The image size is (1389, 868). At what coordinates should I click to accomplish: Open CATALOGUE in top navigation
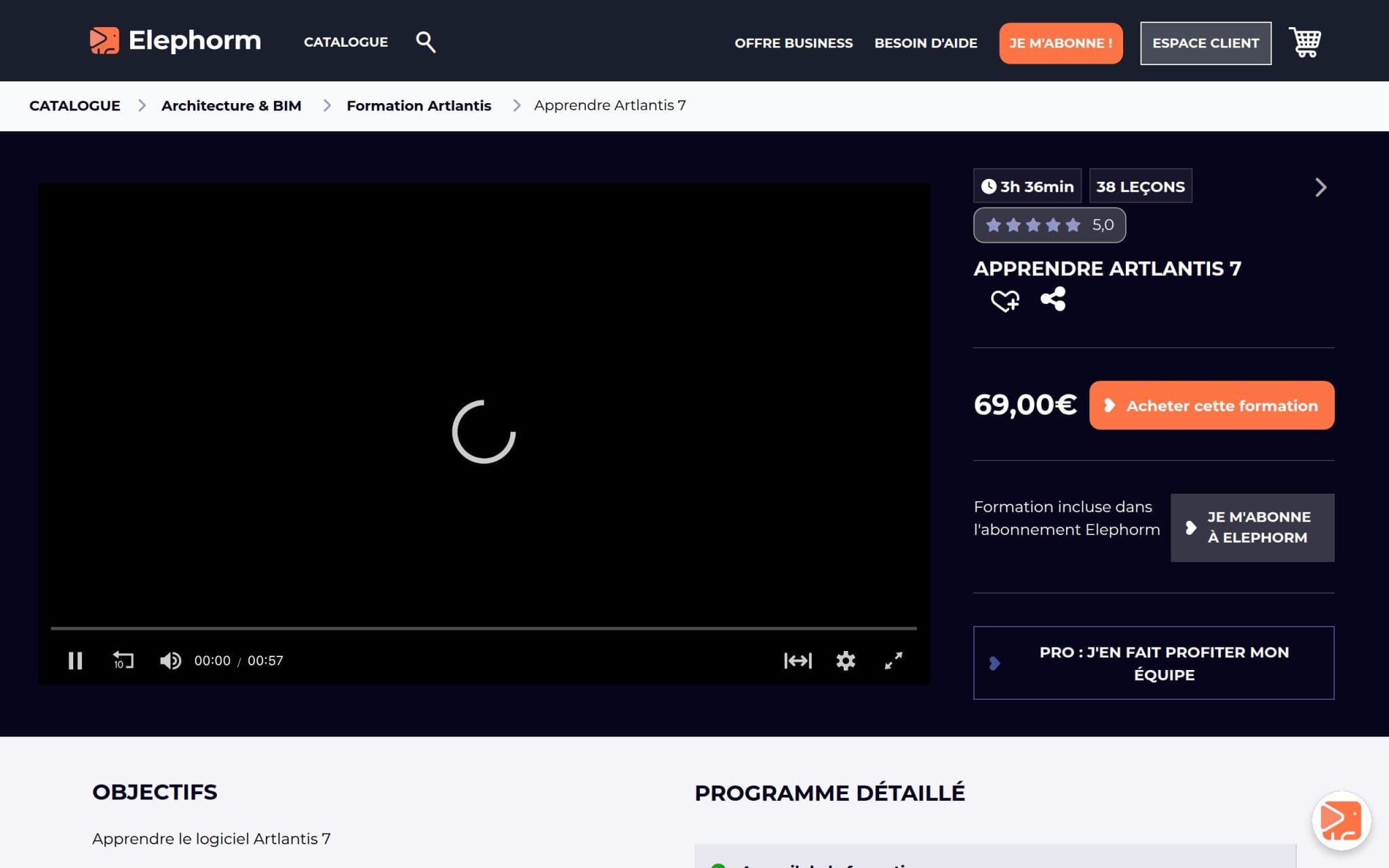[x=346, y=42]
